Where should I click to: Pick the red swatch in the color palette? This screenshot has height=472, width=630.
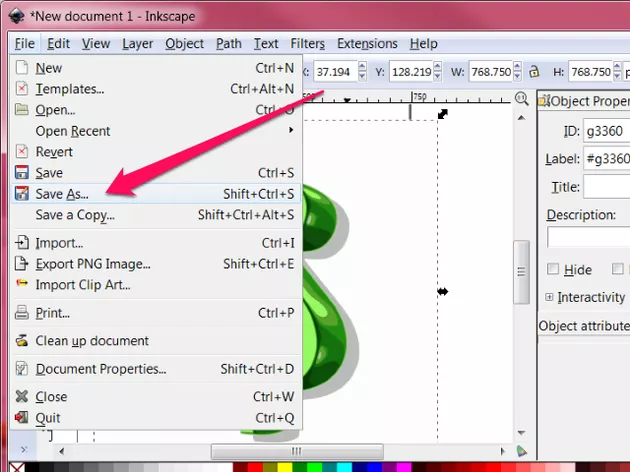point(257,466)
